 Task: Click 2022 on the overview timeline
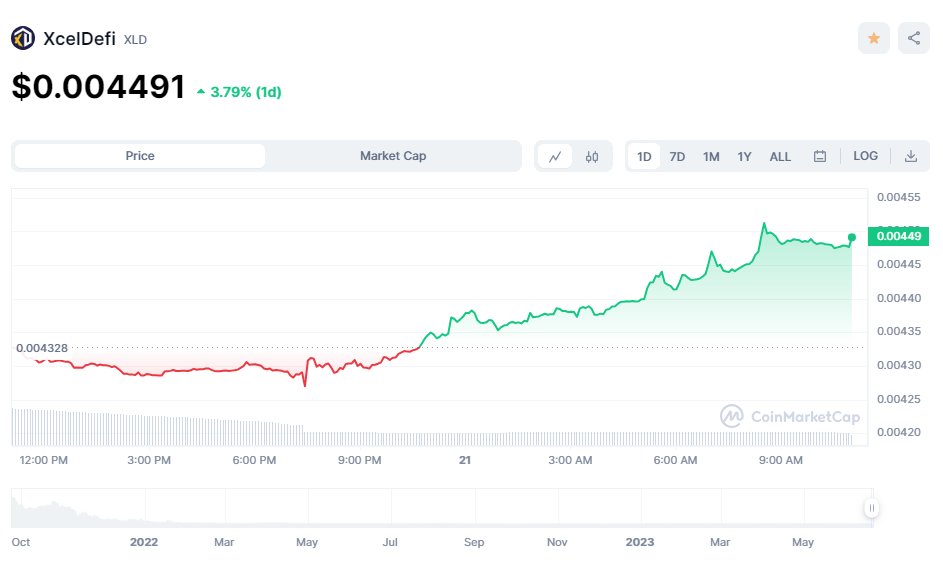tap(144, 542)
